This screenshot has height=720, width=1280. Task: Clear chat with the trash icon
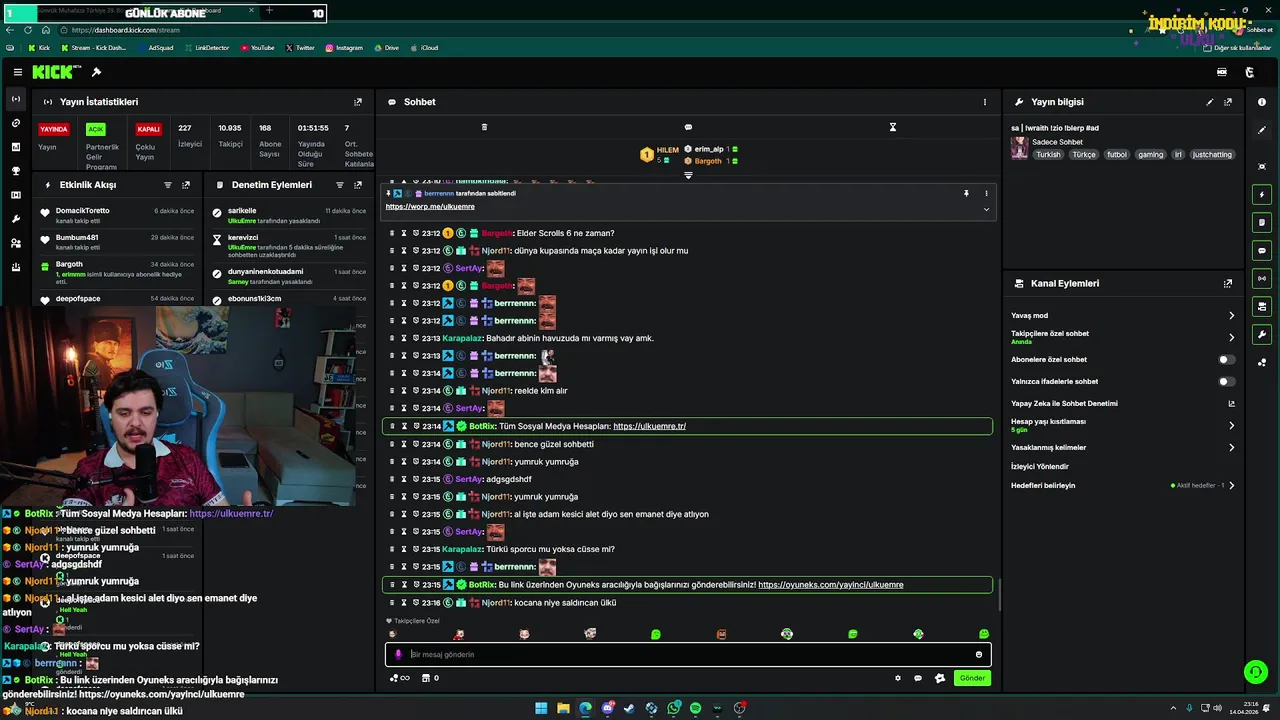[x=484, y=127]
